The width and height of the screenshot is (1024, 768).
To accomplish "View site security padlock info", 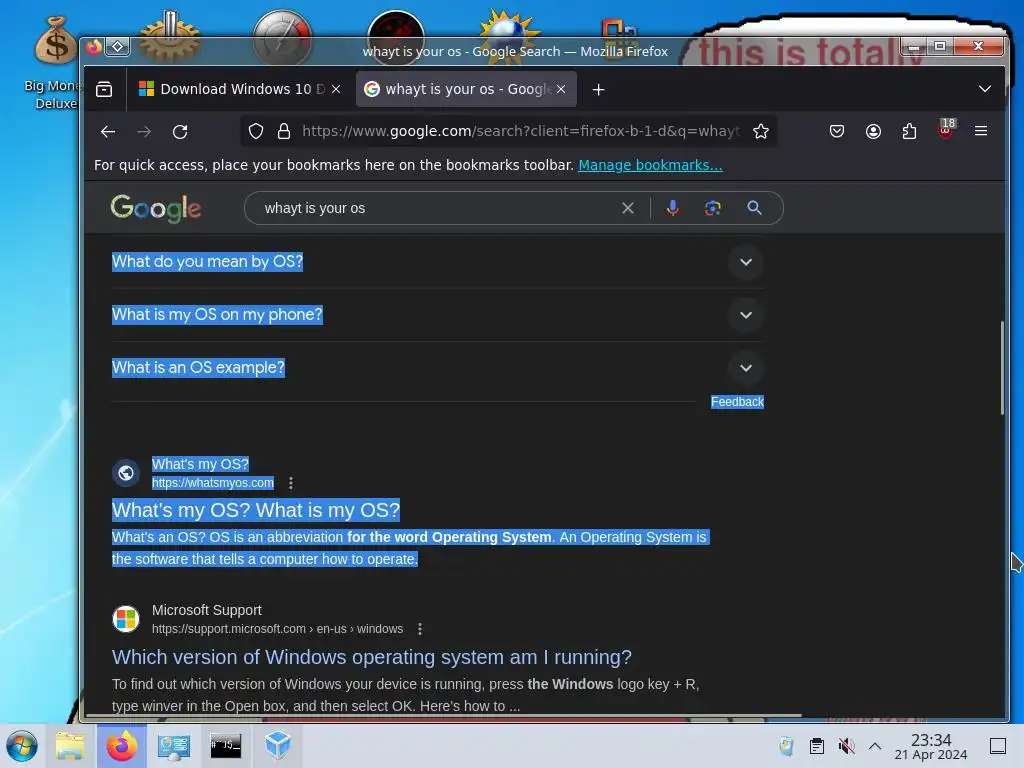I will click(283, 131).
